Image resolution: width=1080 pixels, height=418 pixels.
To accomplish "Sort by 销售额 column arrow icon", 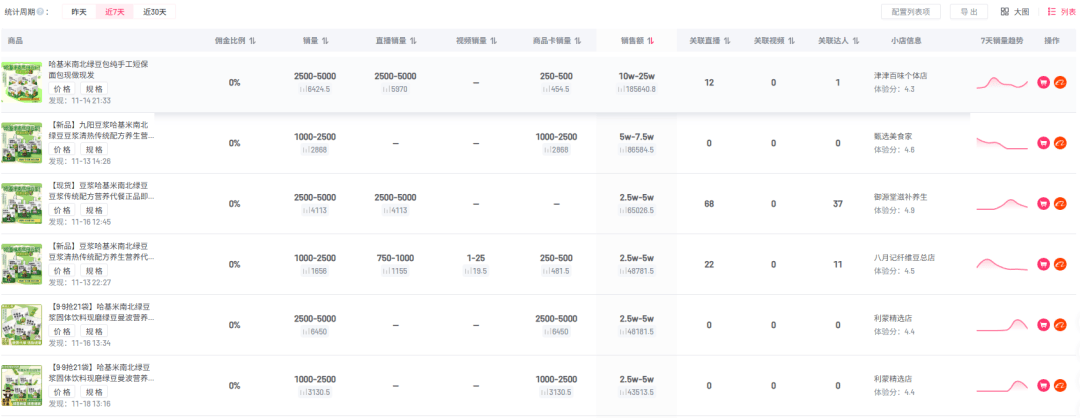I will point(651,41).
